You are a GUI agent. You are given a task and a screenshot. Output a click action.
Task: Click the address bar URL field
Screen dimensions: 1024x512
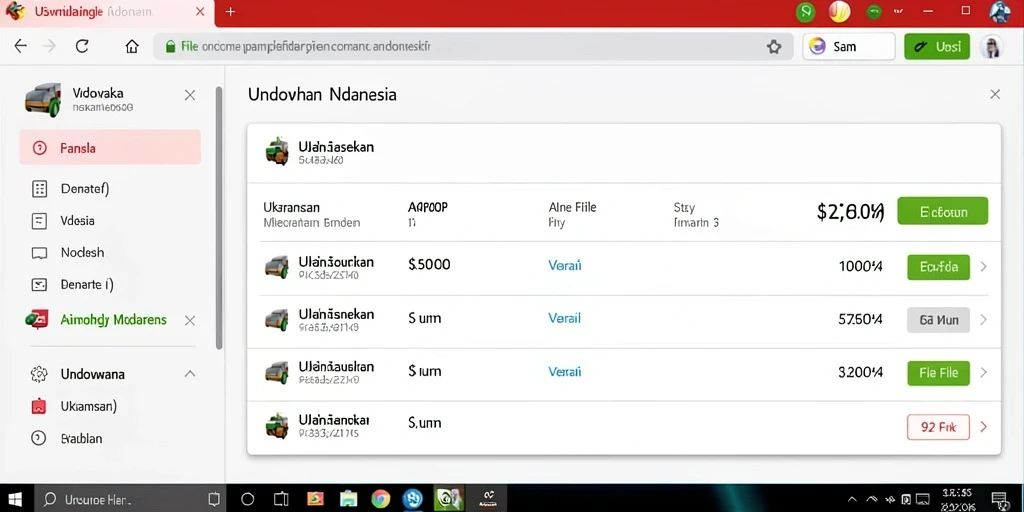(x=473, y=46)
